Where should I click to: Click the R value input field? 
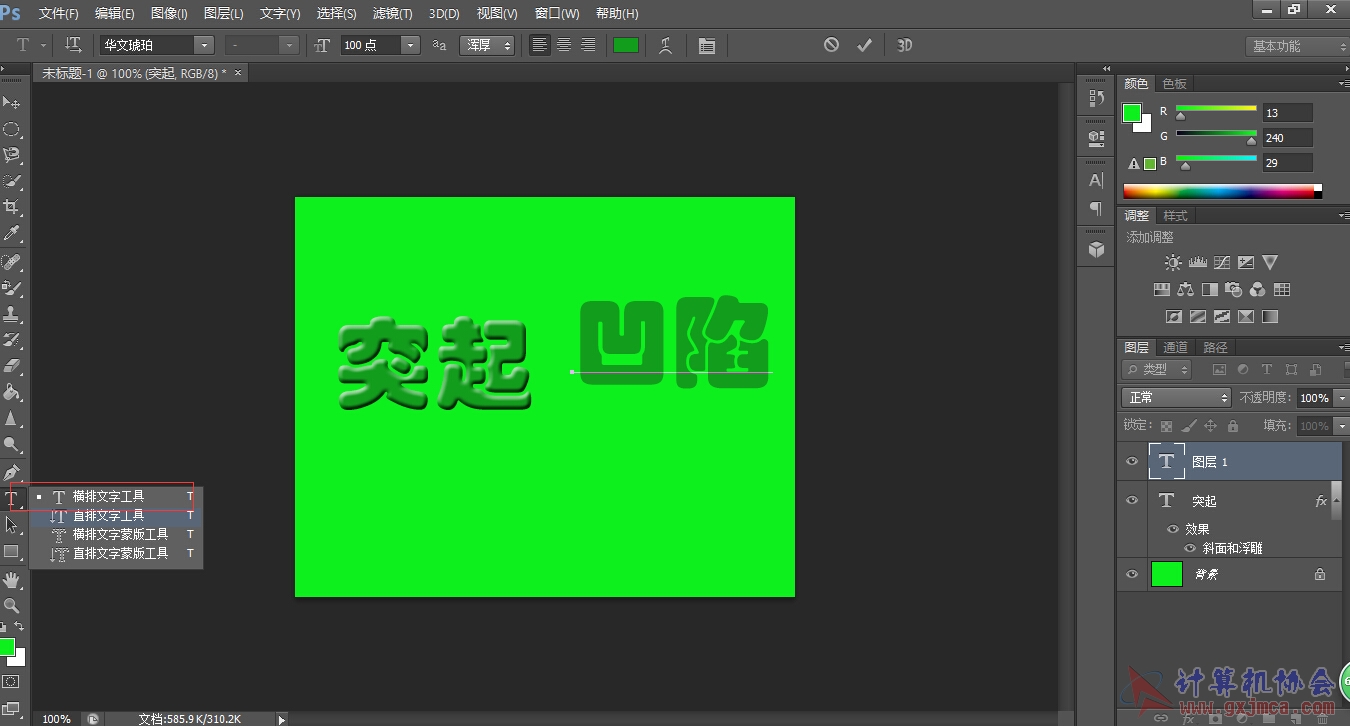[x=1287, y=113]
